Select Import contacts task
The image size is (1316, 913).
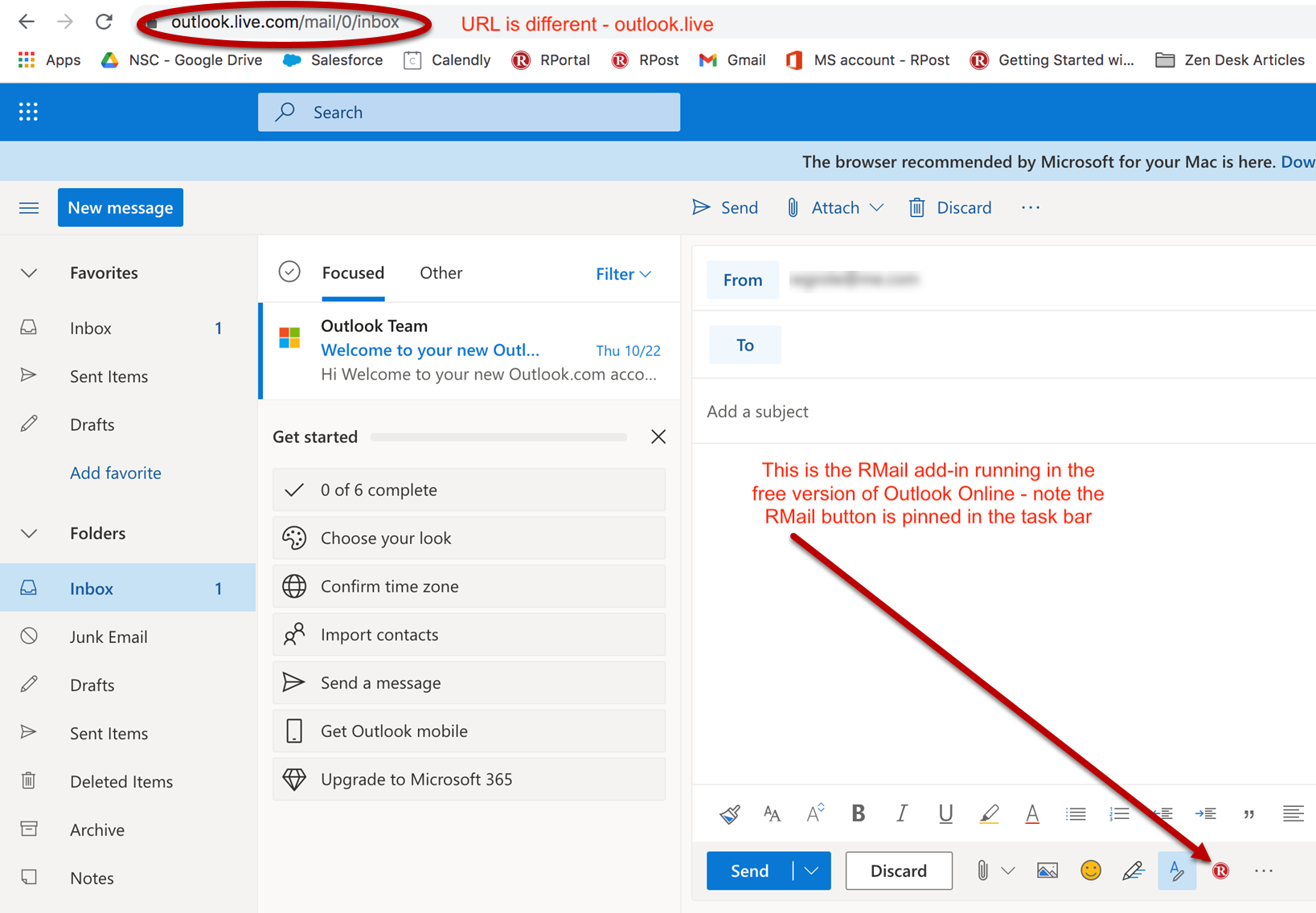coord(469,635)
